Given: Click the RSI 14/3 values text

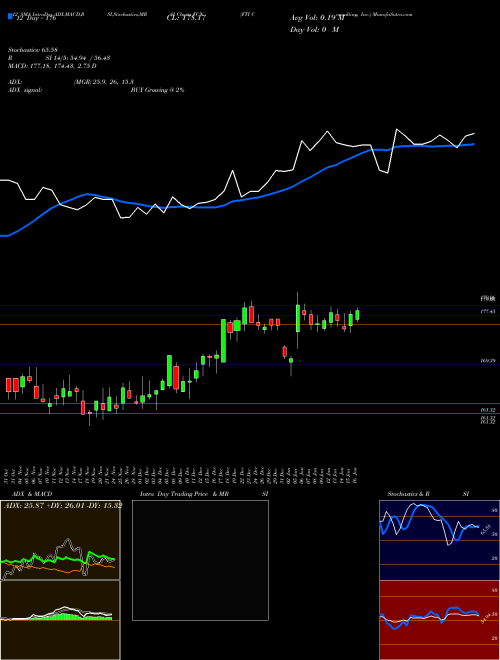Looking at the screenshot, I should click(59, 58).
